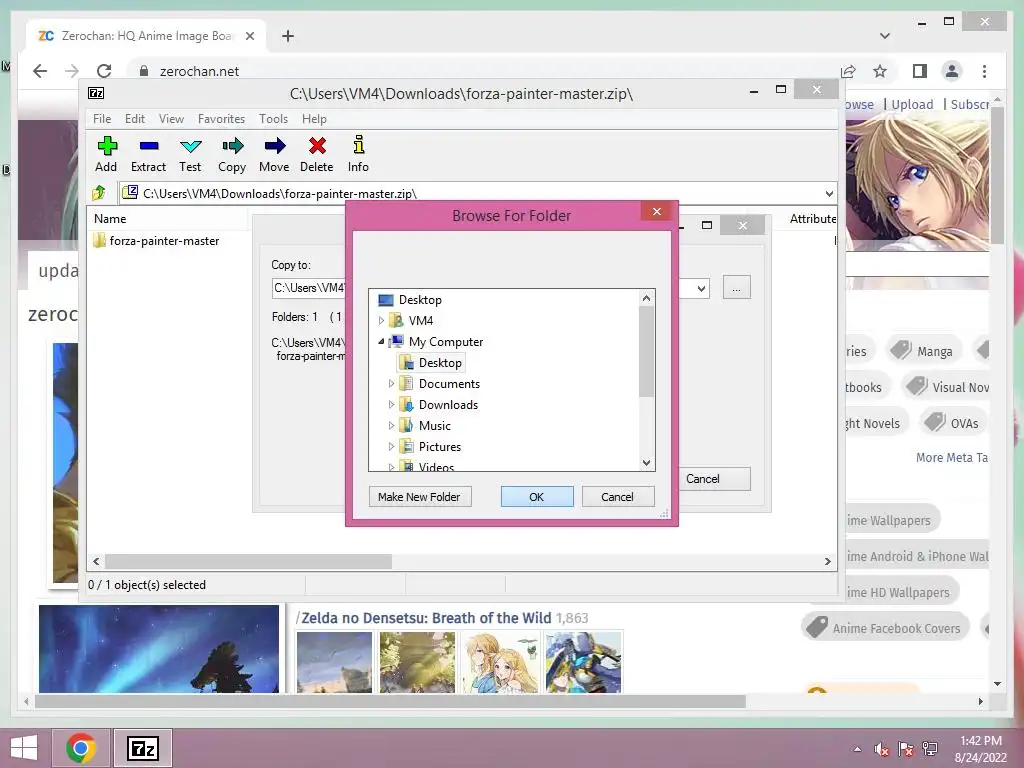Select forza-painter-master folder in 7-Zip list
This screenshot has height=768, width=1024.
pyautogui.click(x=155, y=241)
